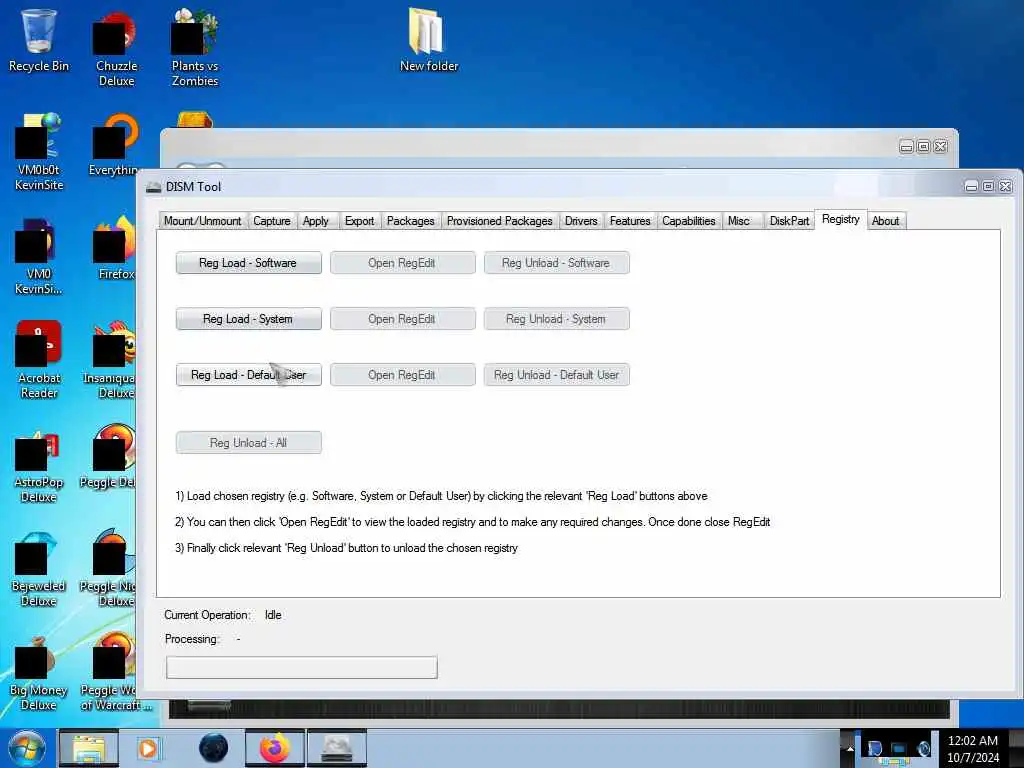Click Open RegEdit in the System row

[402, 319]
